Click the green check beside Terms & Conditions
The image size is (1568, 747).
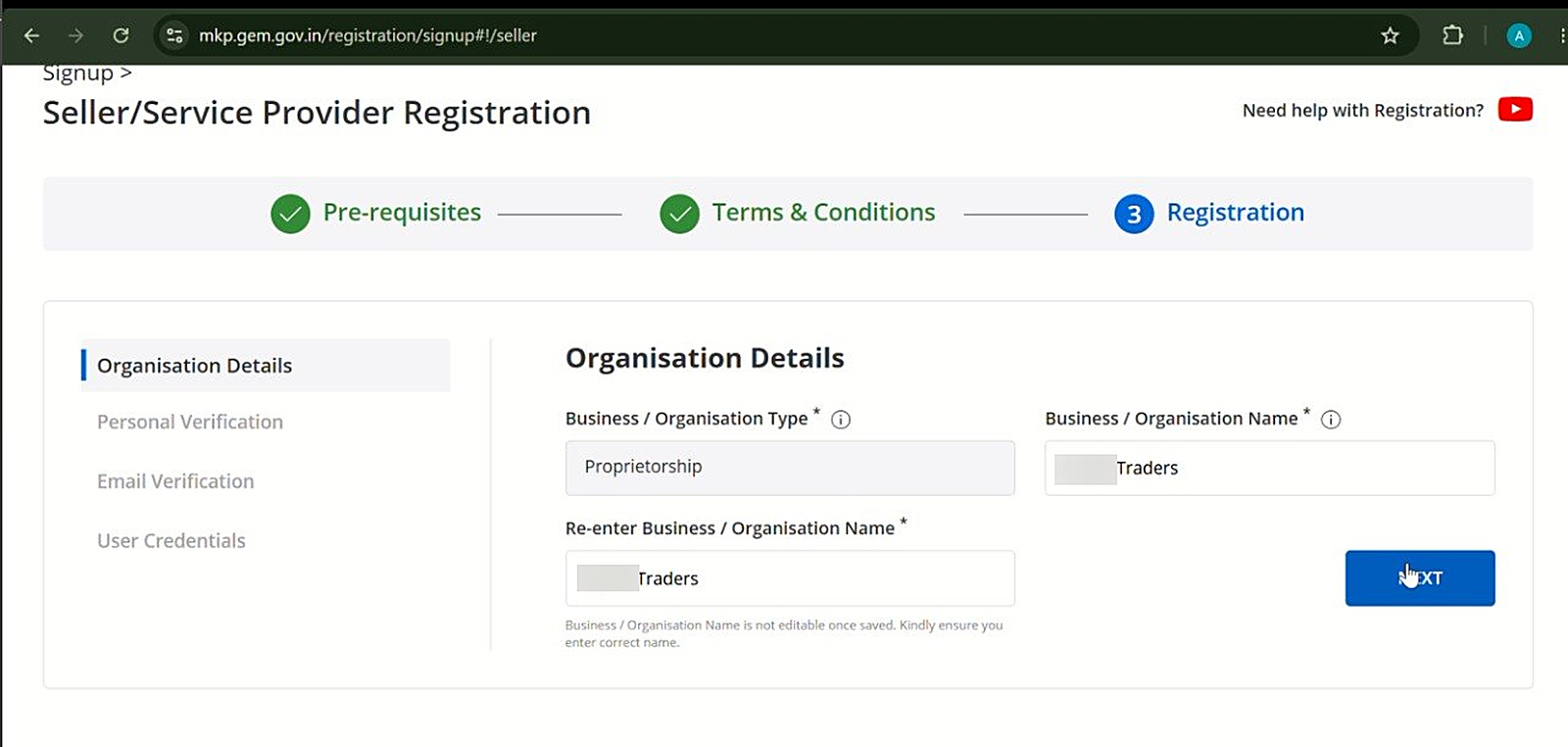679,214
